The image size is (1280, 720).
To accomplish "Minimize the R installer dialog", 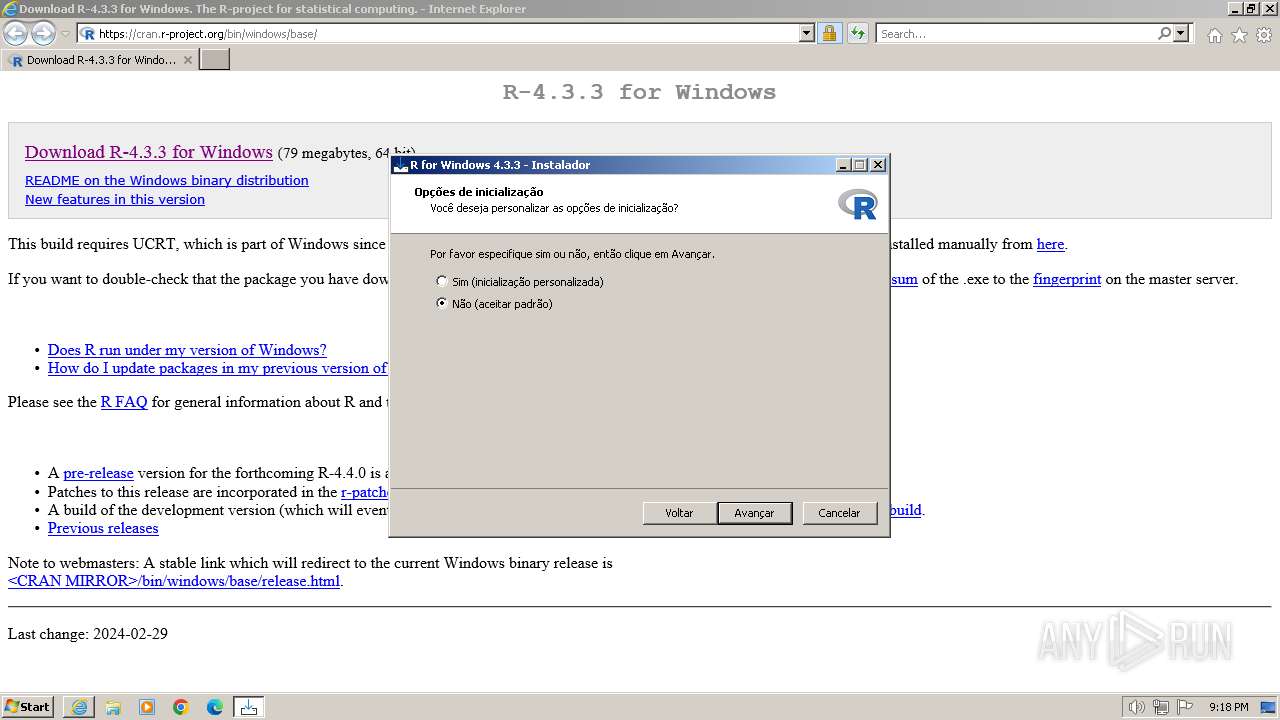I will pyautogui.click(x=843, y=165).
